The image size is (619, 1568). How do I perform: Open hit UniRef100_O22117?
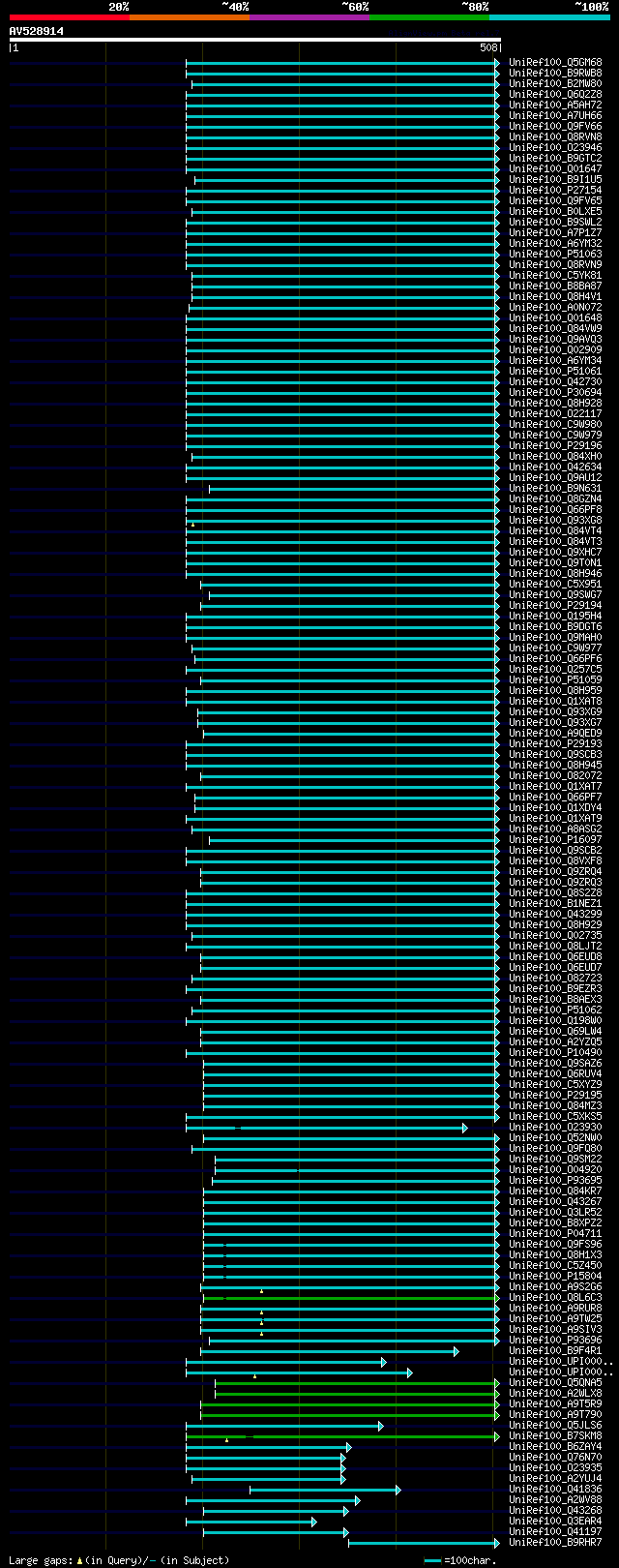(x=555, y=414)
